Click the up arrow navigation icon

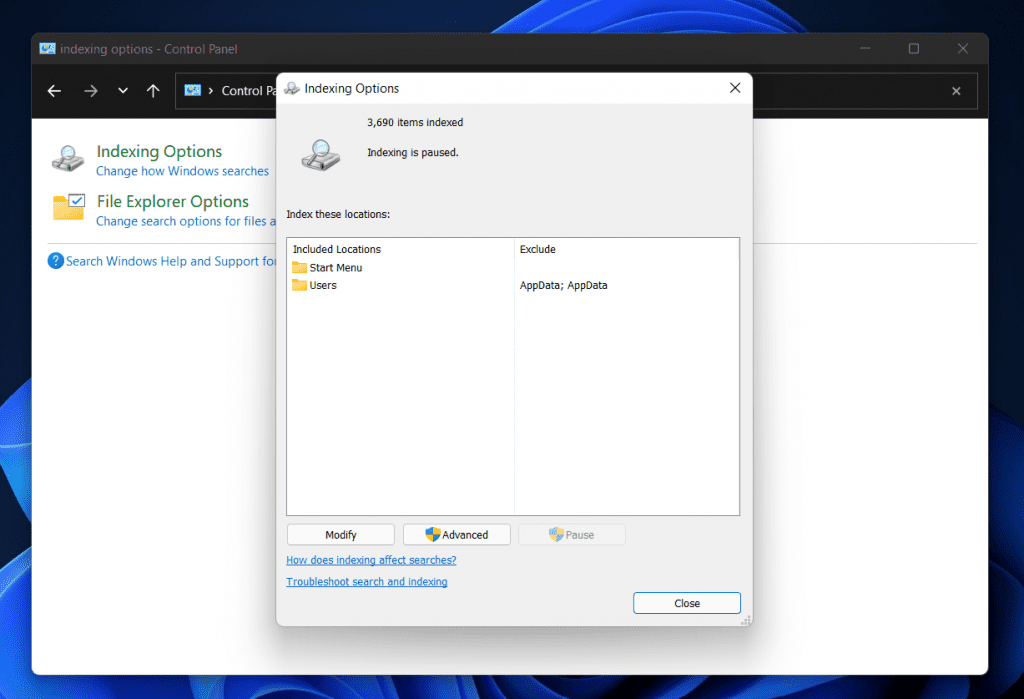coord(152,91)
